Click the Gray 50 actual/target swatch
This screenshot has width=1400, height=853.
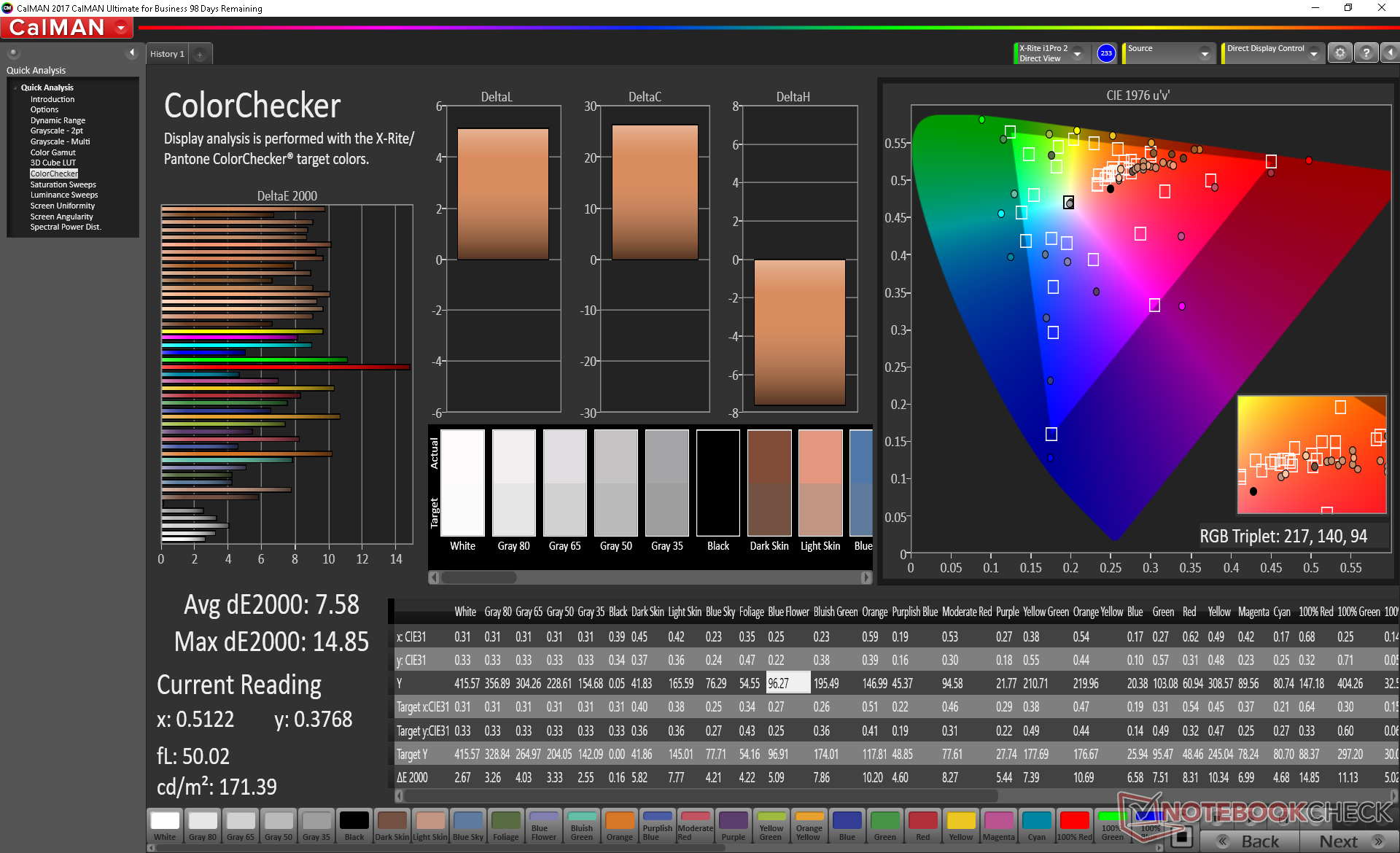click(x=616, y=483)
